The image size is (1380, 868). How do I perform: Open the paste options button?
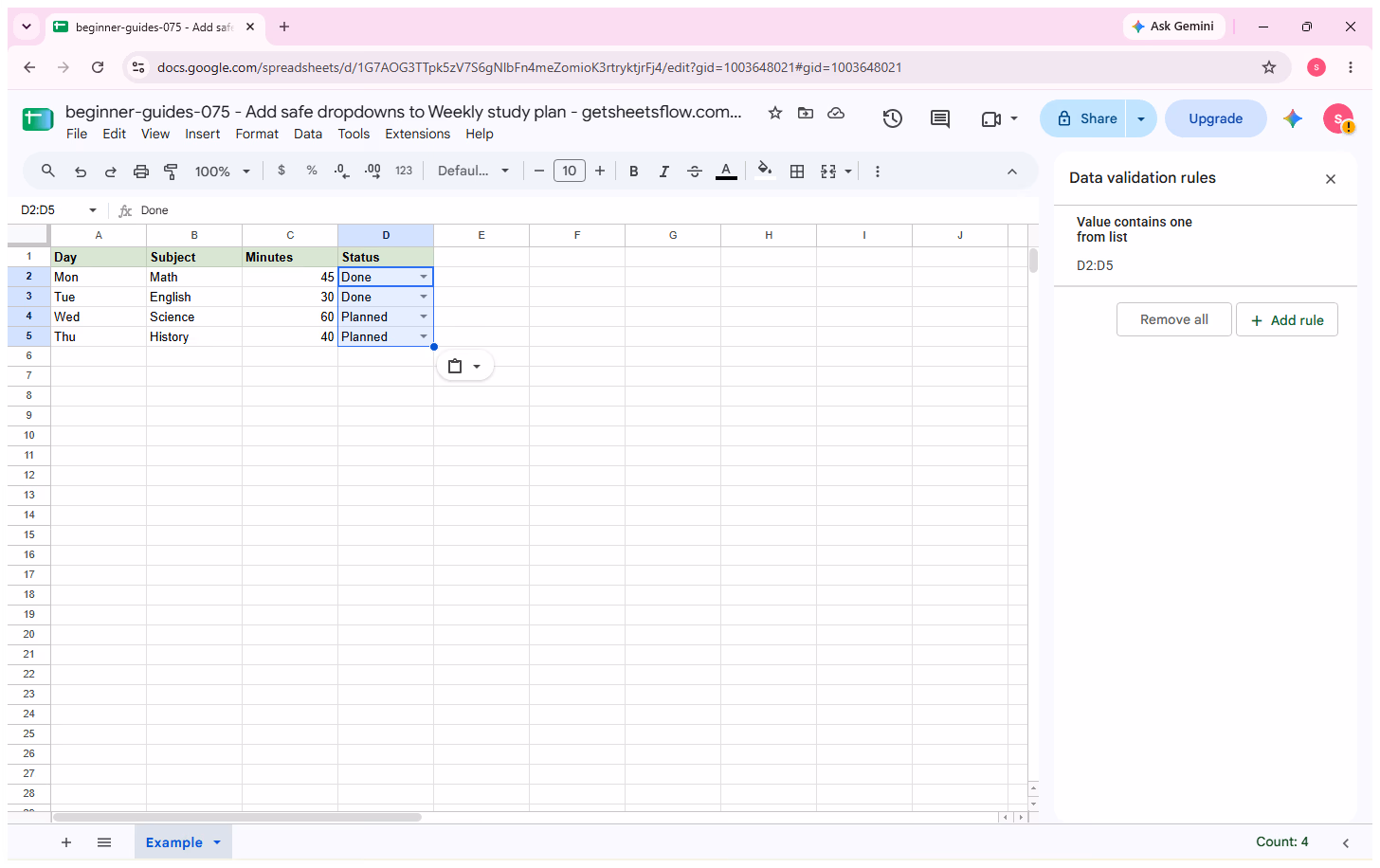click(465, 366)
